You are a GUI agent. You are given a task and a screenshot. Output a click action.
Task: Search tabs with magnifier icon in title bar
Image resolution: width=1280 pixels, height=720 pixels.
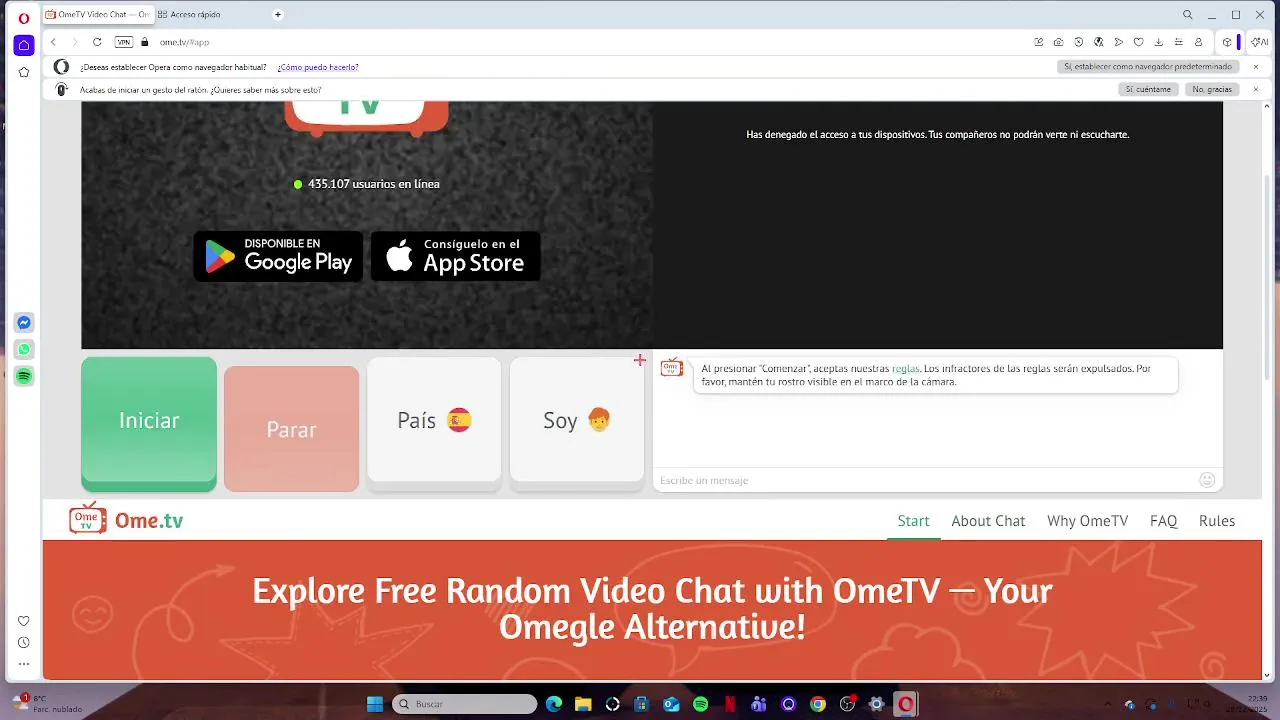click(x=1187, y=15)
